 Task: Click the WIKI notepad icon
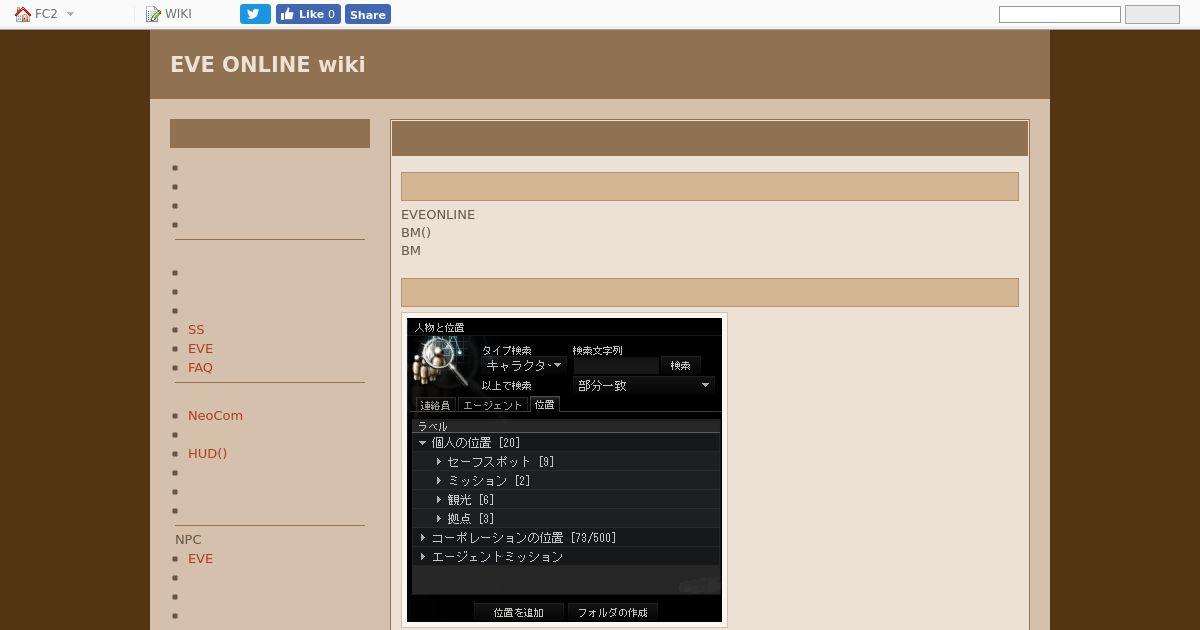coord(153,14)
